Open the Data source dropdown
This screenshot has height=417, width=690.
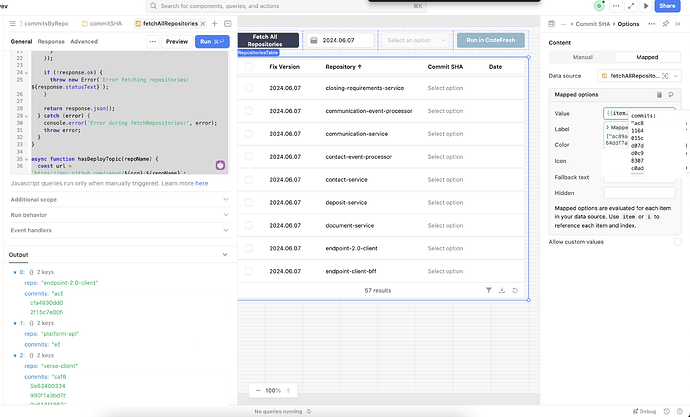tap(639, 76)
